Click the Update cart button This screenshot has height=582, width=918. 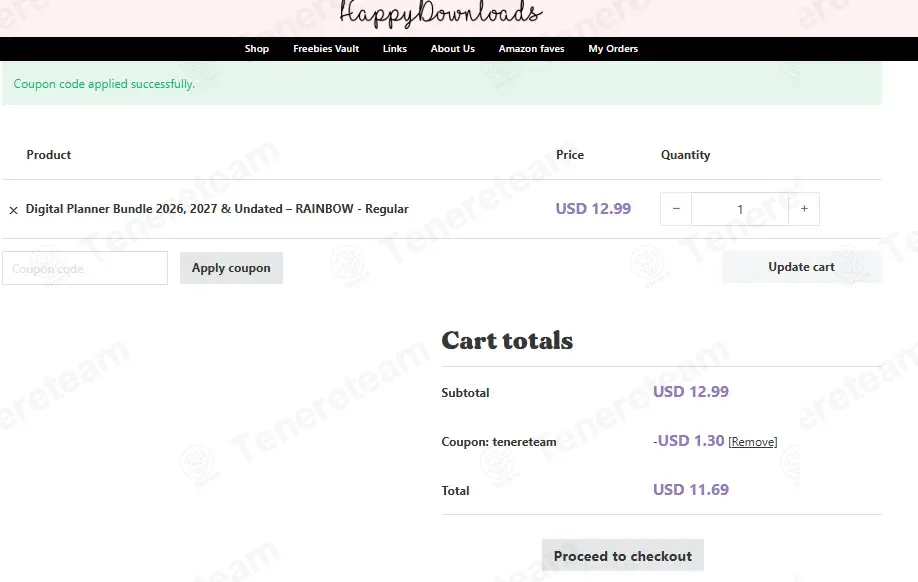pyautogui.click(x=801, y=267)
